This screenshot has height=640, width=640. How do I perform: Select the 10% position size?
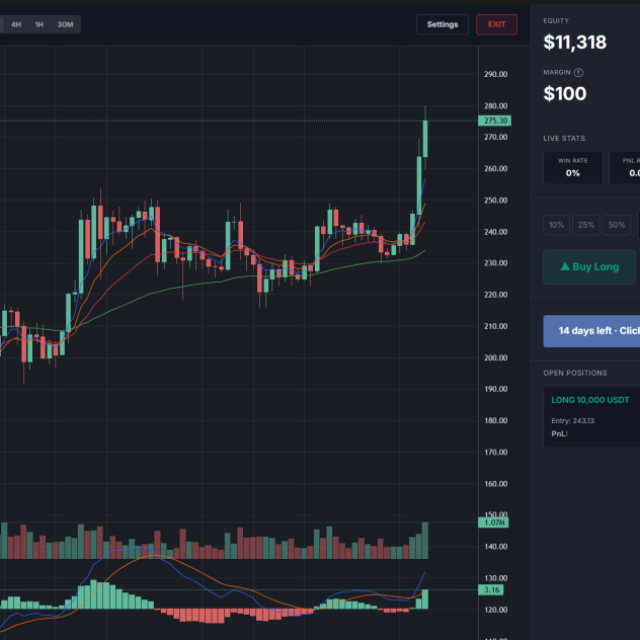556,225
